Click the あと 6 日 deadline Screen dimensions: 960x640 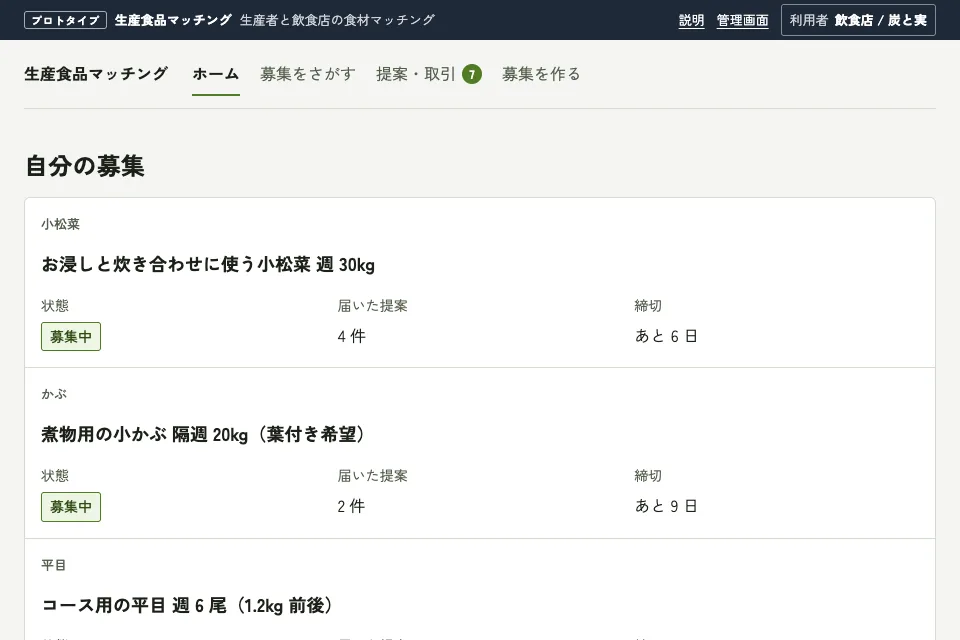click(x=666, y=336)
